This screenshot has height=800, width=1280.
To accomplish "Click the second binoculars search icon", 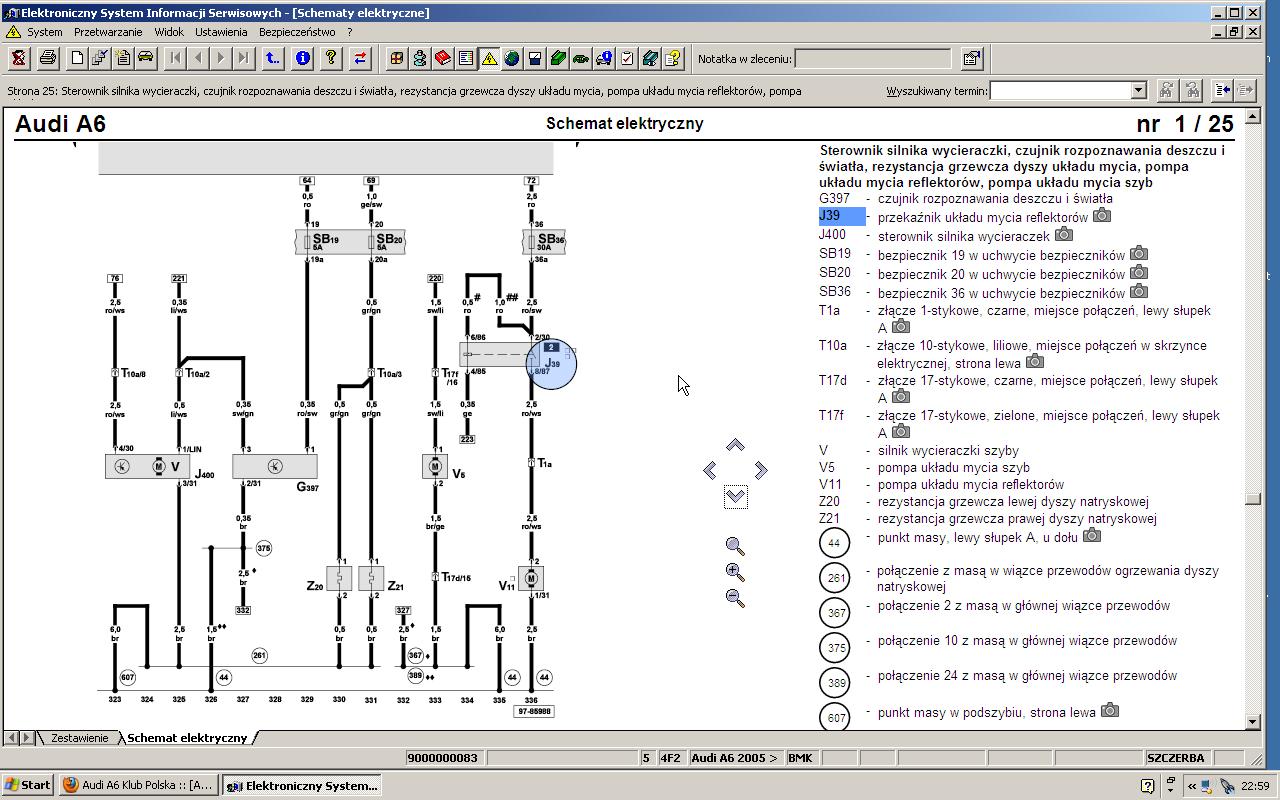I will point(1191,90).
